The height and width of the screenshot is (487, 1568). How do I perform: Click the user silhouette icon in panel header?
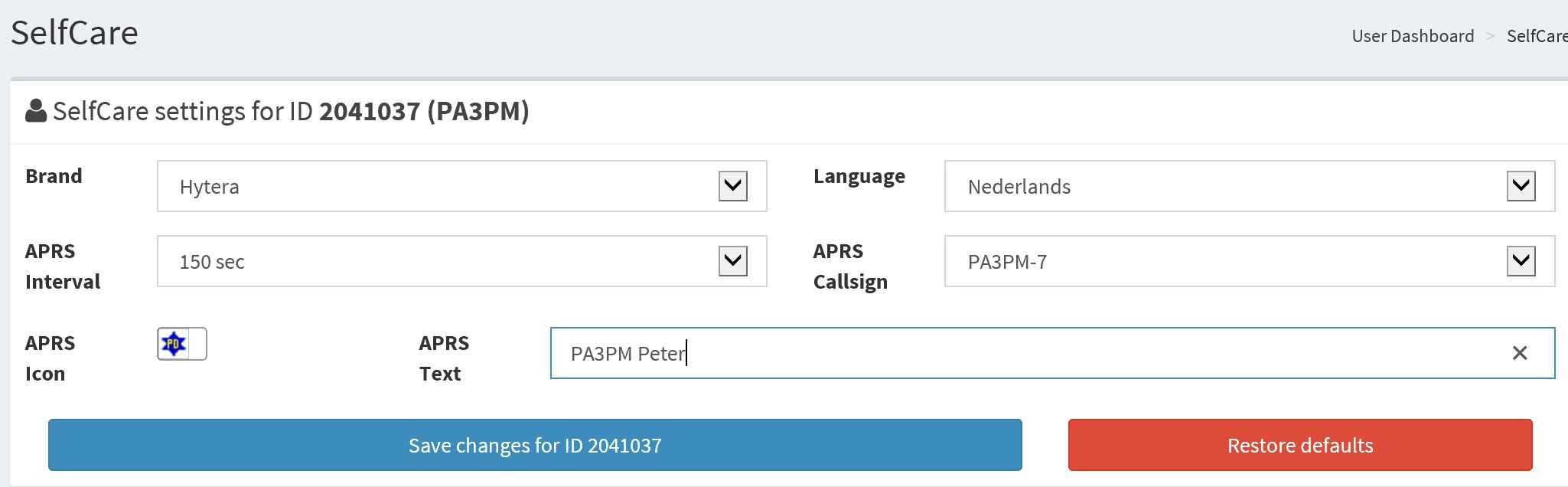point(36,111)
